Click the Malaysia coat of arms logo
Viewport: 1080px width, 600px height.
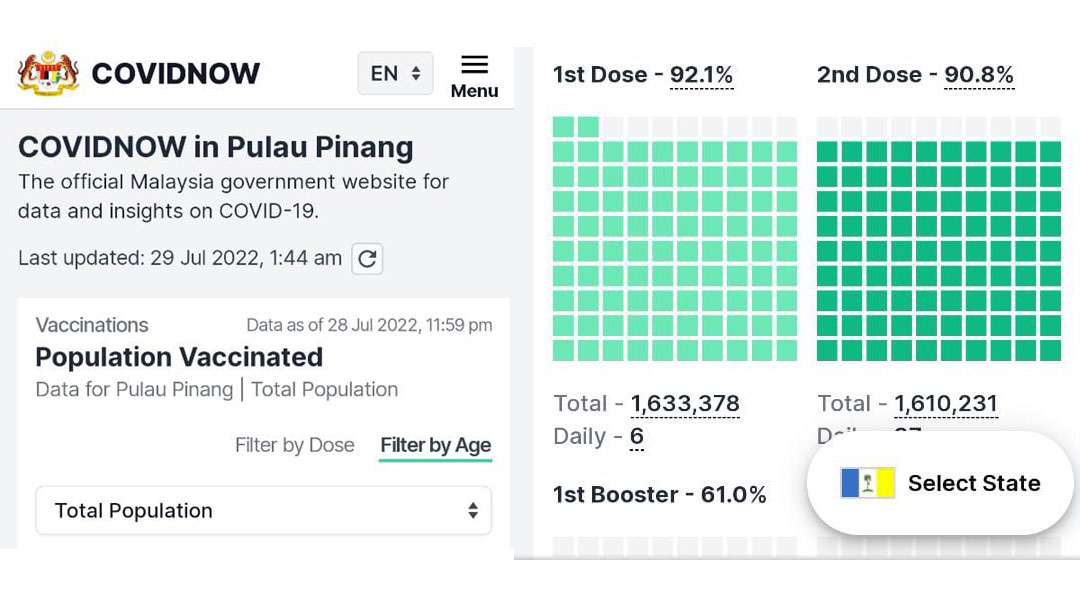(x=48, y=73)
